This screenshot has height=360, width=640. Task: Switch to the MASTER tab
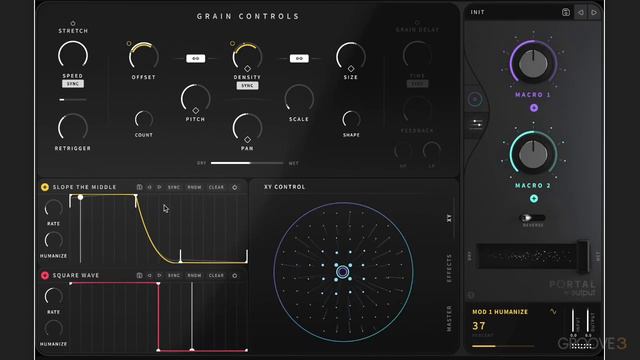click(x=449, y=319)
